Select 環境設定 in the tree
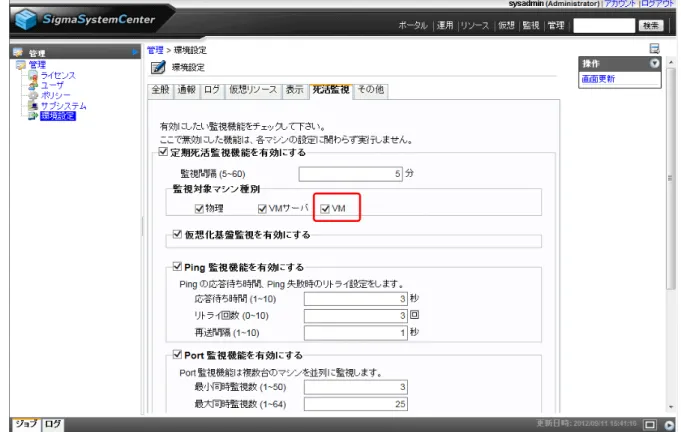Image resolution: width=681 pixels, height=432 pixels. coord(58,116)
